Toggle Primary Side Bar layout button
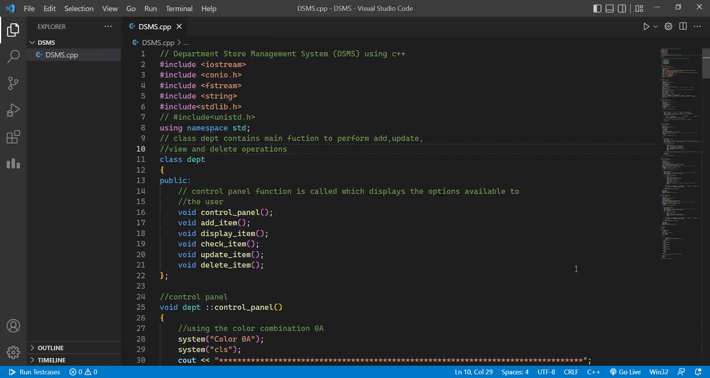 coord(597,8)
